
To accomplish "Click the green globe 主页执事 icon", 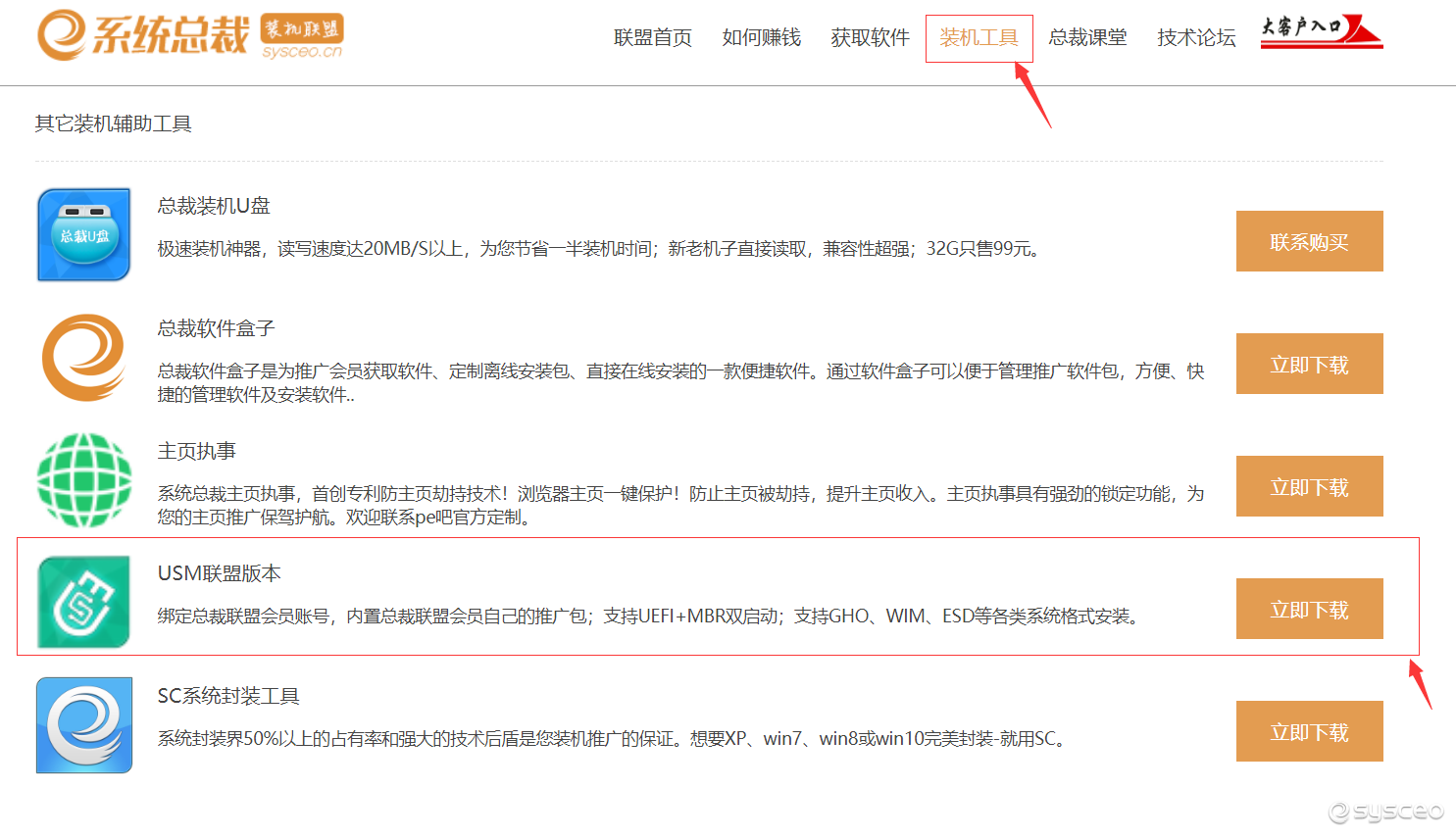I will pyautogui.click(x=84, y=480).
